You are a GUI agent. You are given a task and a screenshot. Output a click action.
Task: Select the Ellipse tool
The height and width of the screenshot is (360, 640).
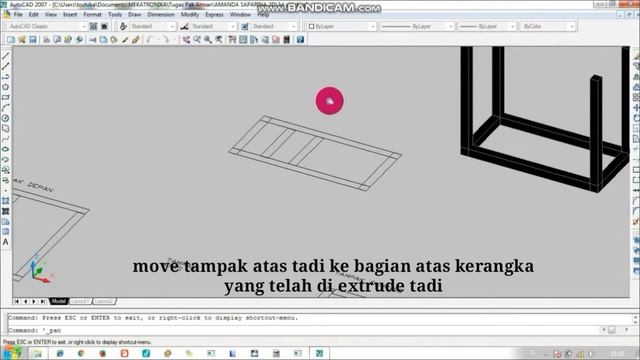(x=6, y=149)
